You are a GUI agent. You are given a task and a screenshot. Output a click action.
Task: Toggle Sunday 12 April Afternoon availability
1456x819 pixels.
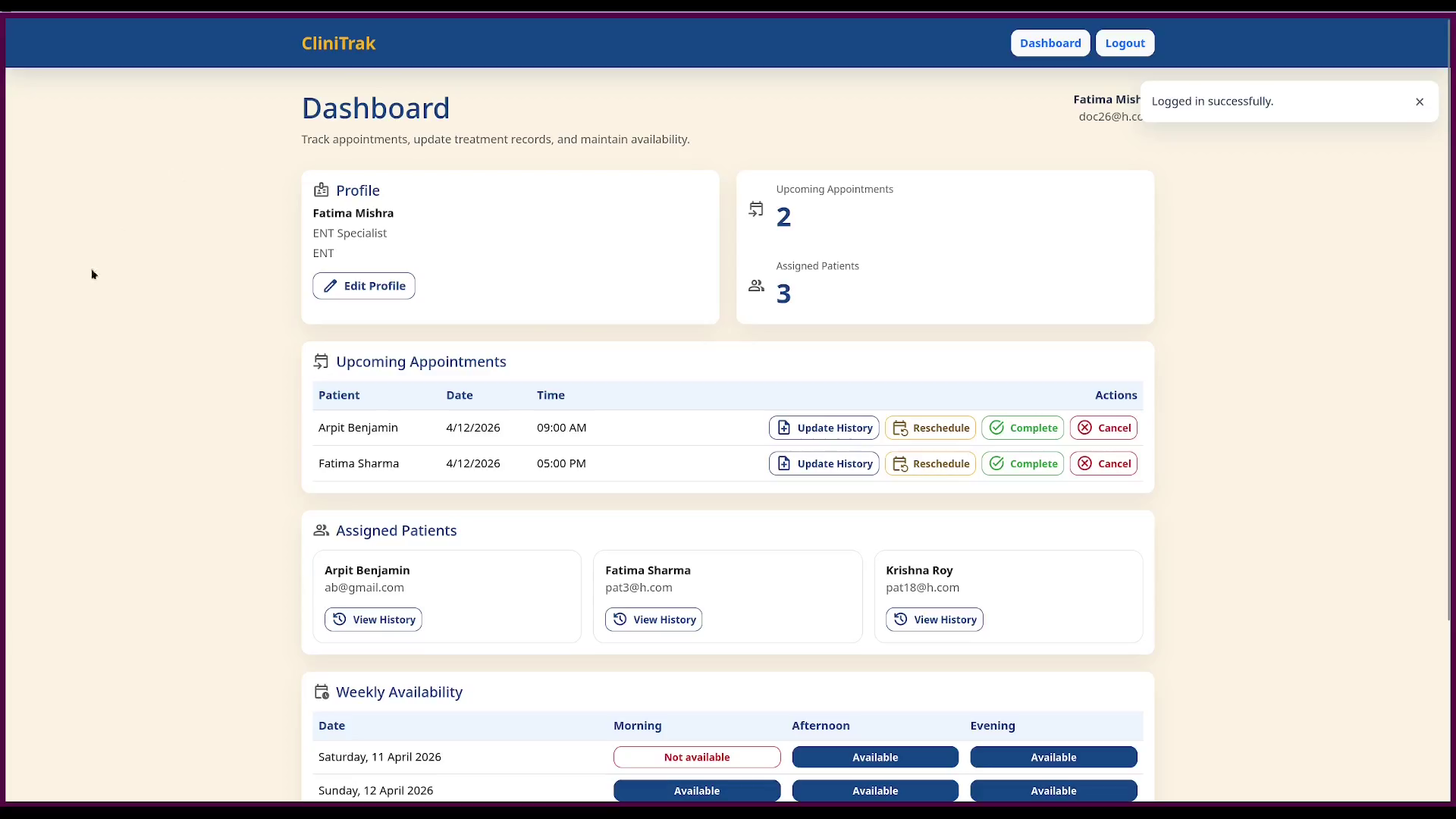875,790
